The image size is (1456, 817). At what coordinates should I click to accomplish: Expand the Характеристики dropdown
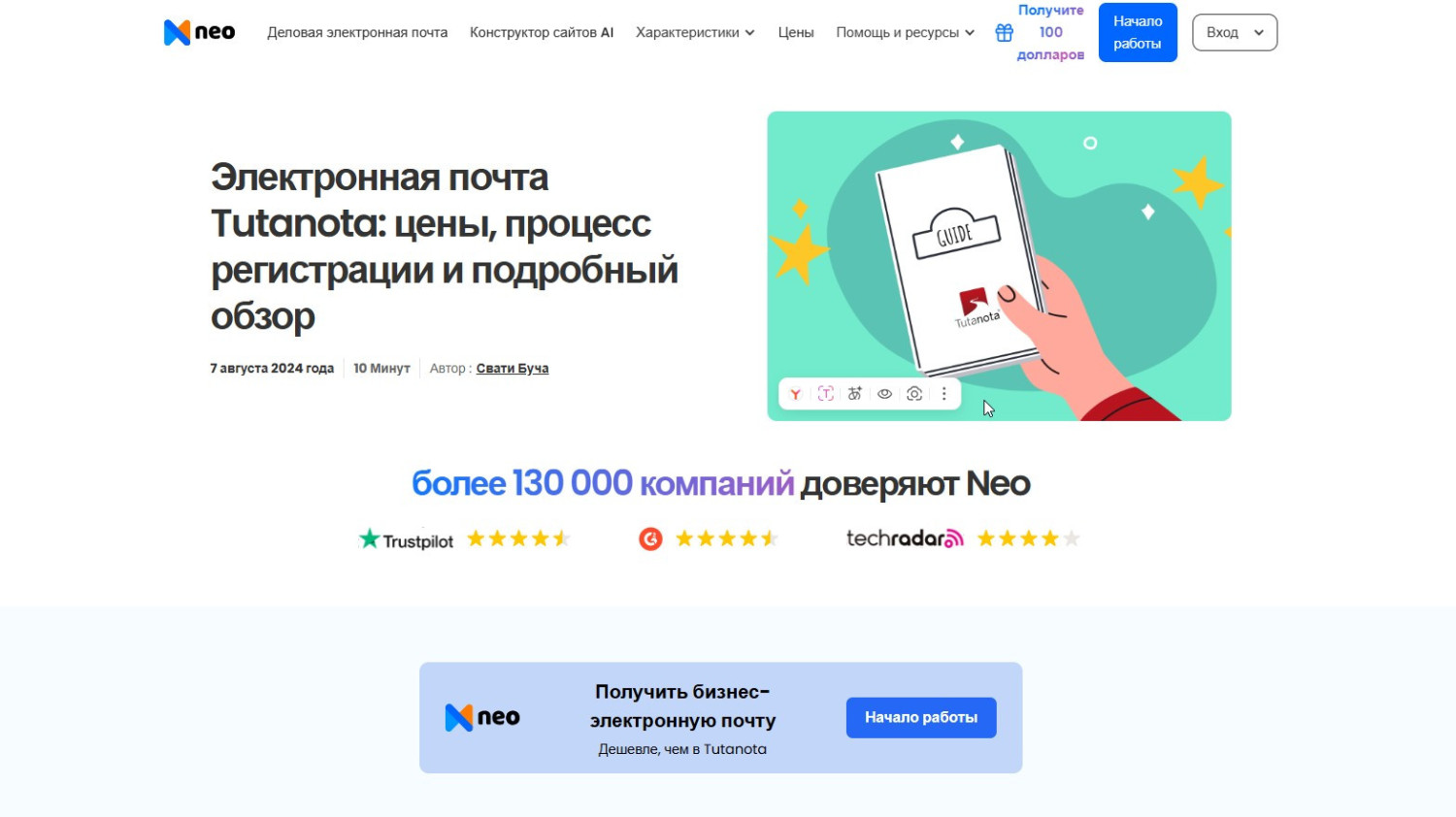click(x=695, y=32)
